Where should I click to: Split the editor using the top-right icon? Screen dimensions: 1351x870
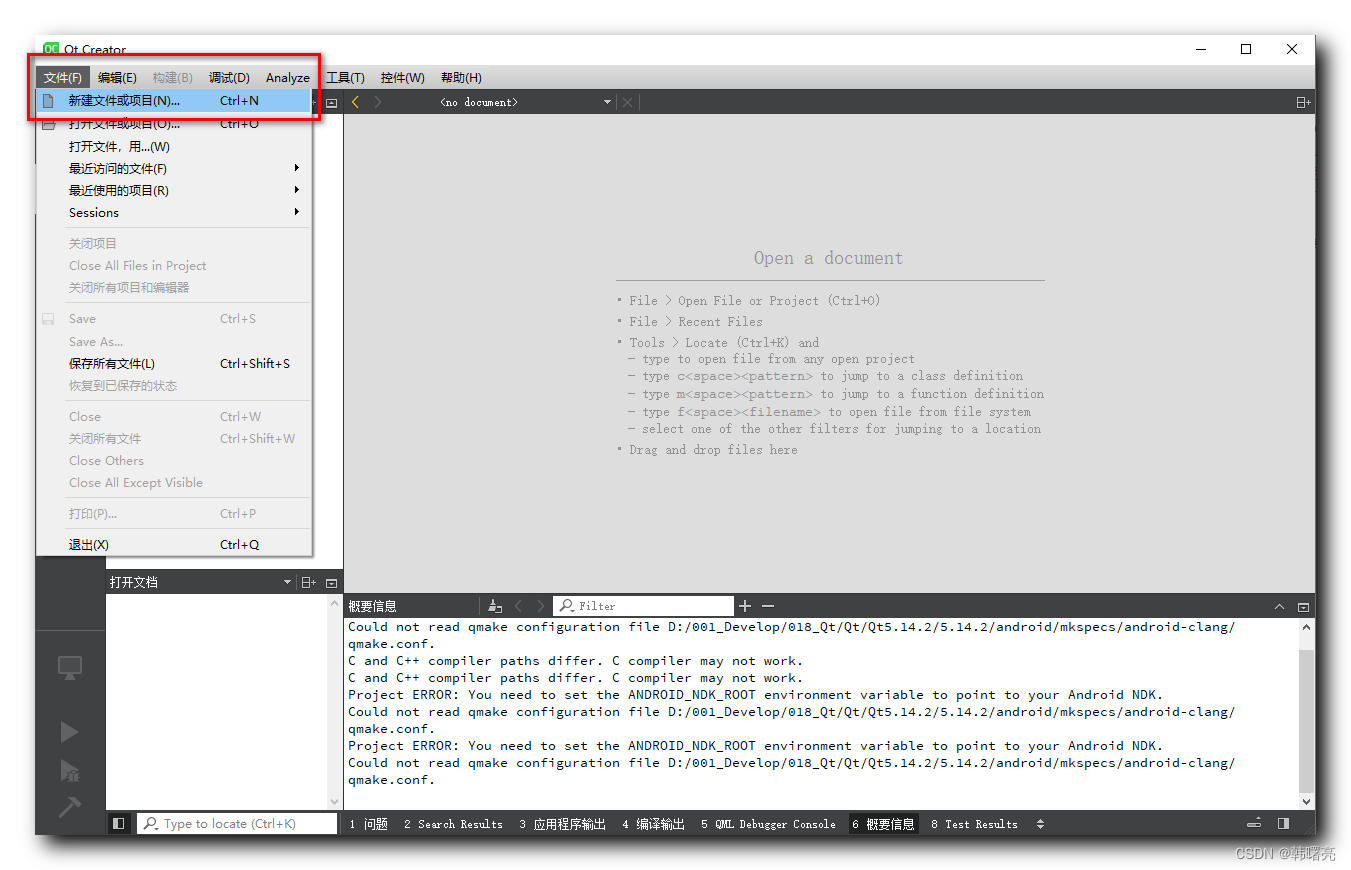(x=1303, y=101)
